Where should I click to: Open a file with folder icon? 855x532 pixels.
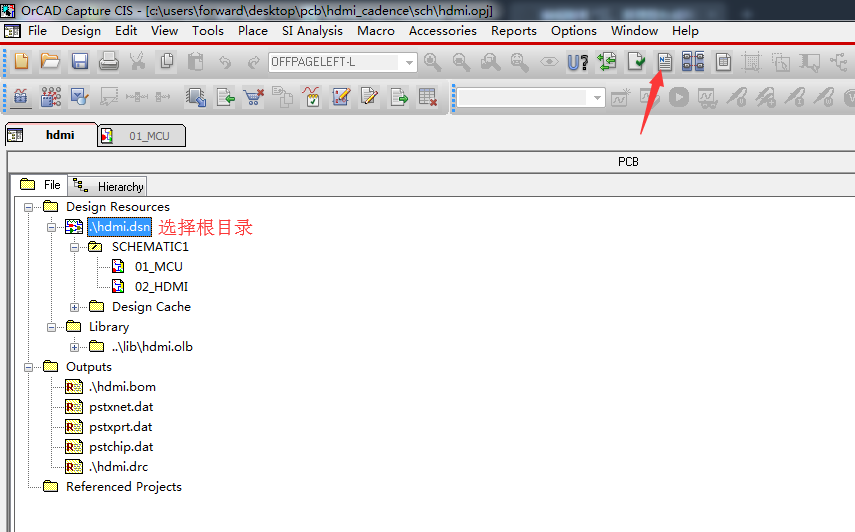50,61
